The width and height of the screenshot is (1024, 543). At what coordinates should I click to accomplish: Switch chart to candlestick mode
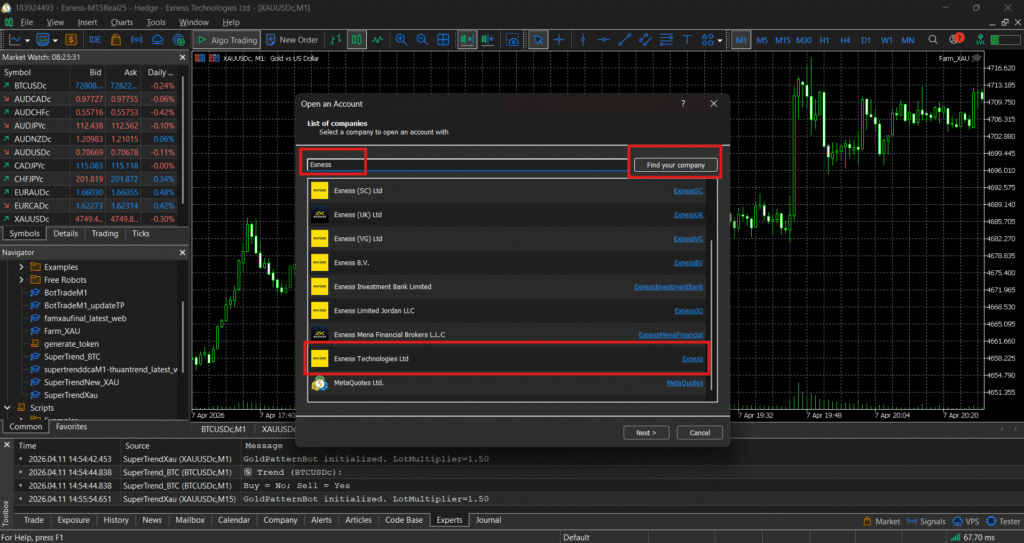point(356,40)
